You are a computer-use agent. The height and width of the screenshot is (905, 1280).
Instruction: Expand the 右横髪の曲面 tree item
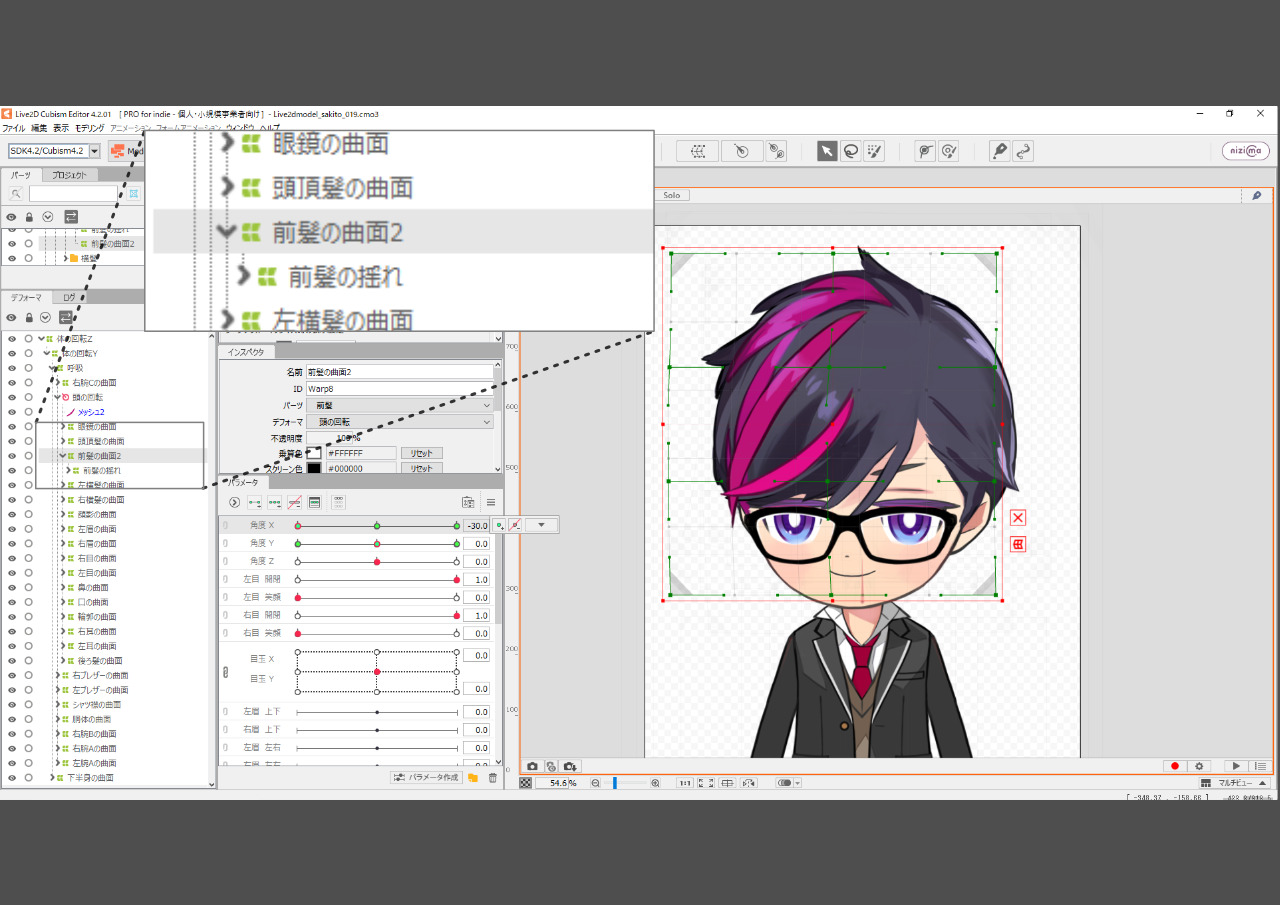[62, 499]
